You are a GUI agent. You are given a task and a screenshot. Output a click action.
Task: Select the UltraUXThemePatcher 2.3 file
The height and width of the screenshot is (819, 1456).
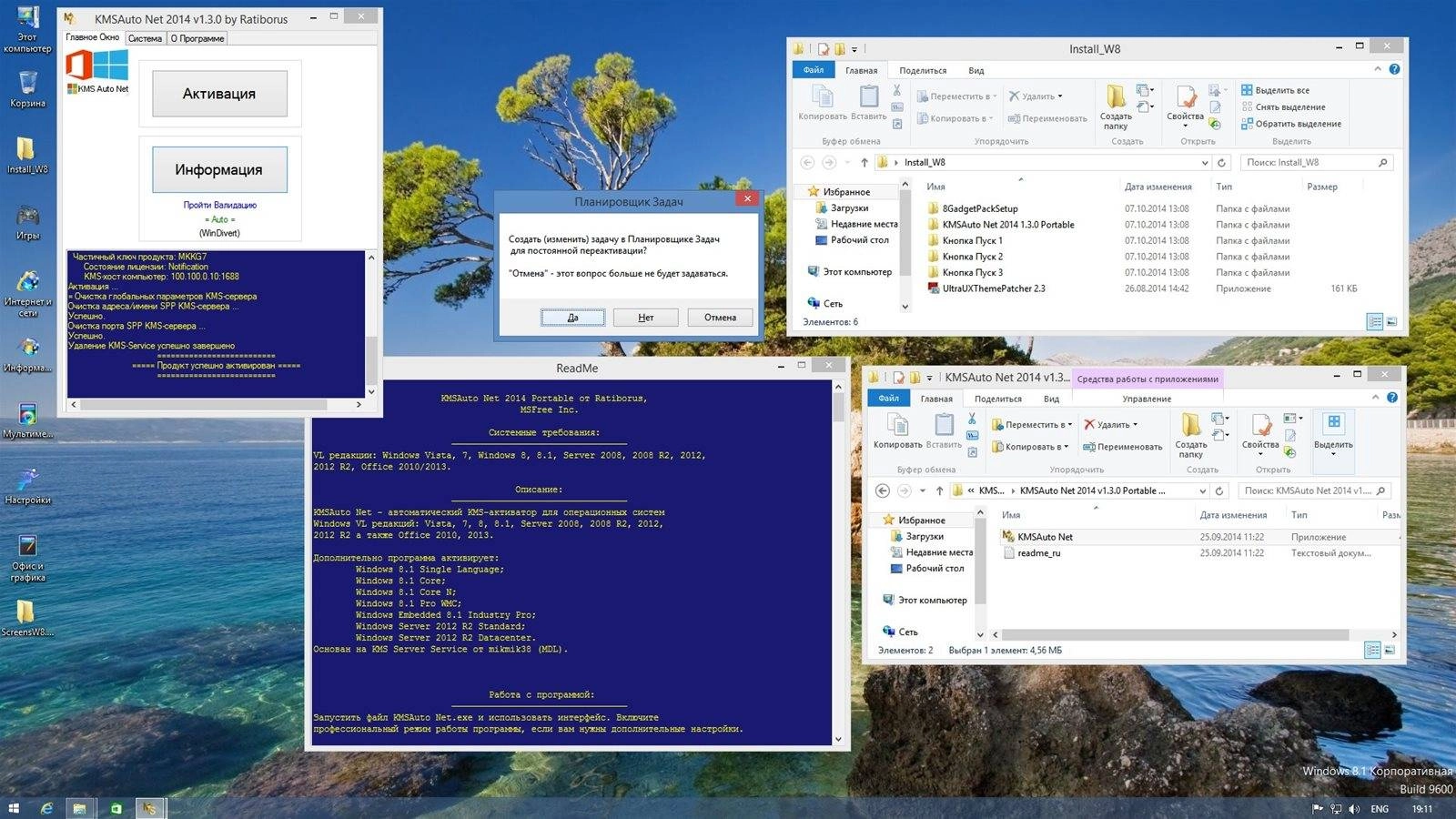click(x=986, y=288)
